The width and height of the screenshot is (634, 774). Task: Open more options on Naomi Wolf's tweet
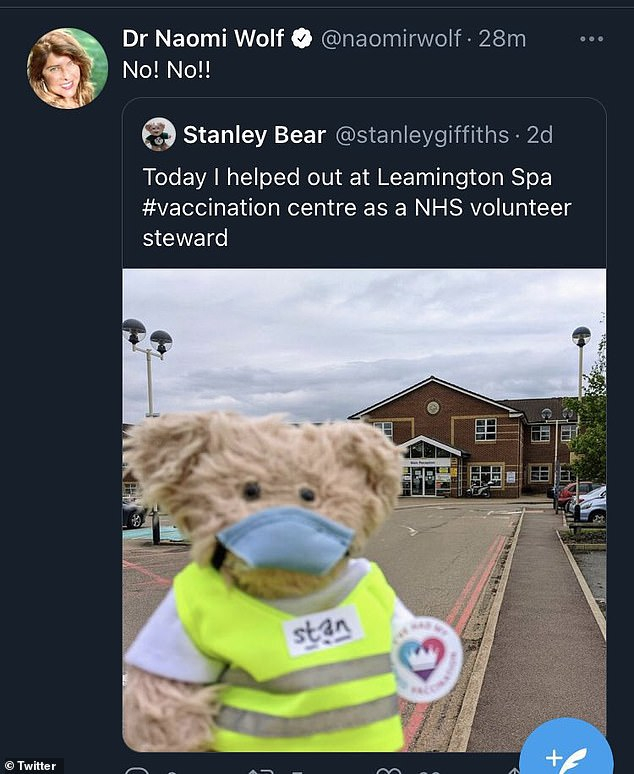[x=591, y=39]
